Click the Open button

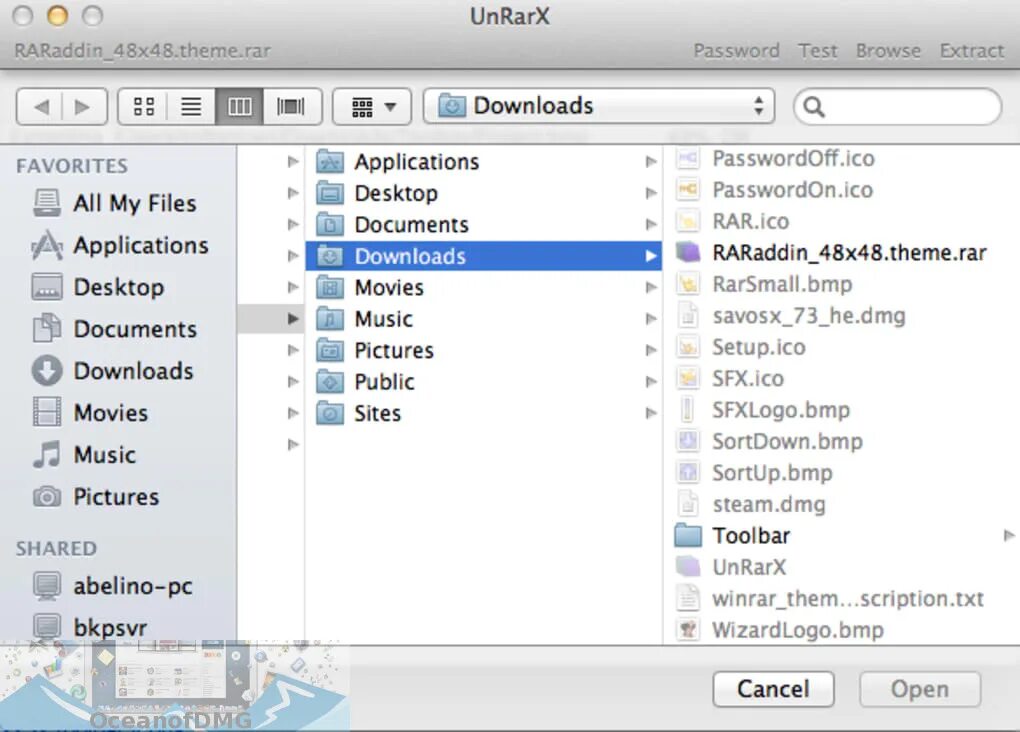[x=920, y=689]
